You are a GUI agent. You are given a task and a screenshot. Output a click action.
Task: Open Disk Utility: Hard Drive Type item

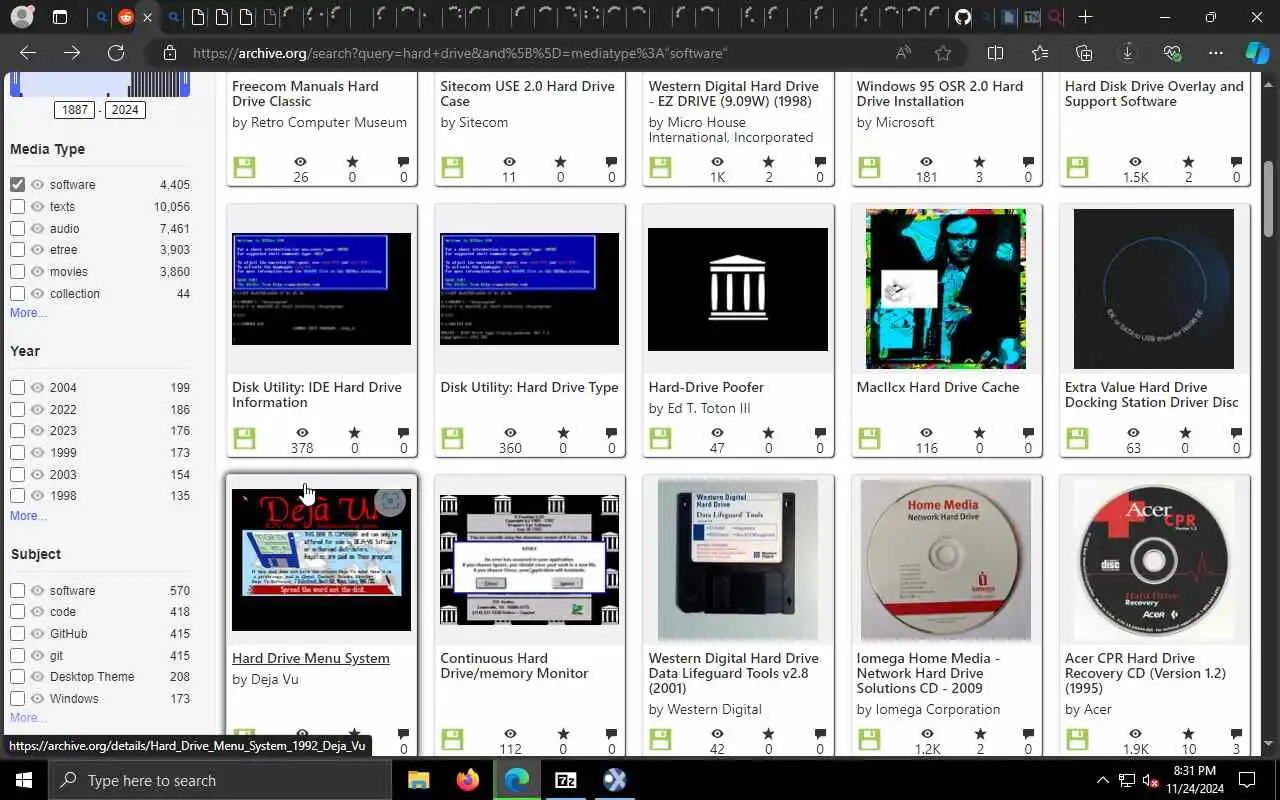(x=529, y=387)
